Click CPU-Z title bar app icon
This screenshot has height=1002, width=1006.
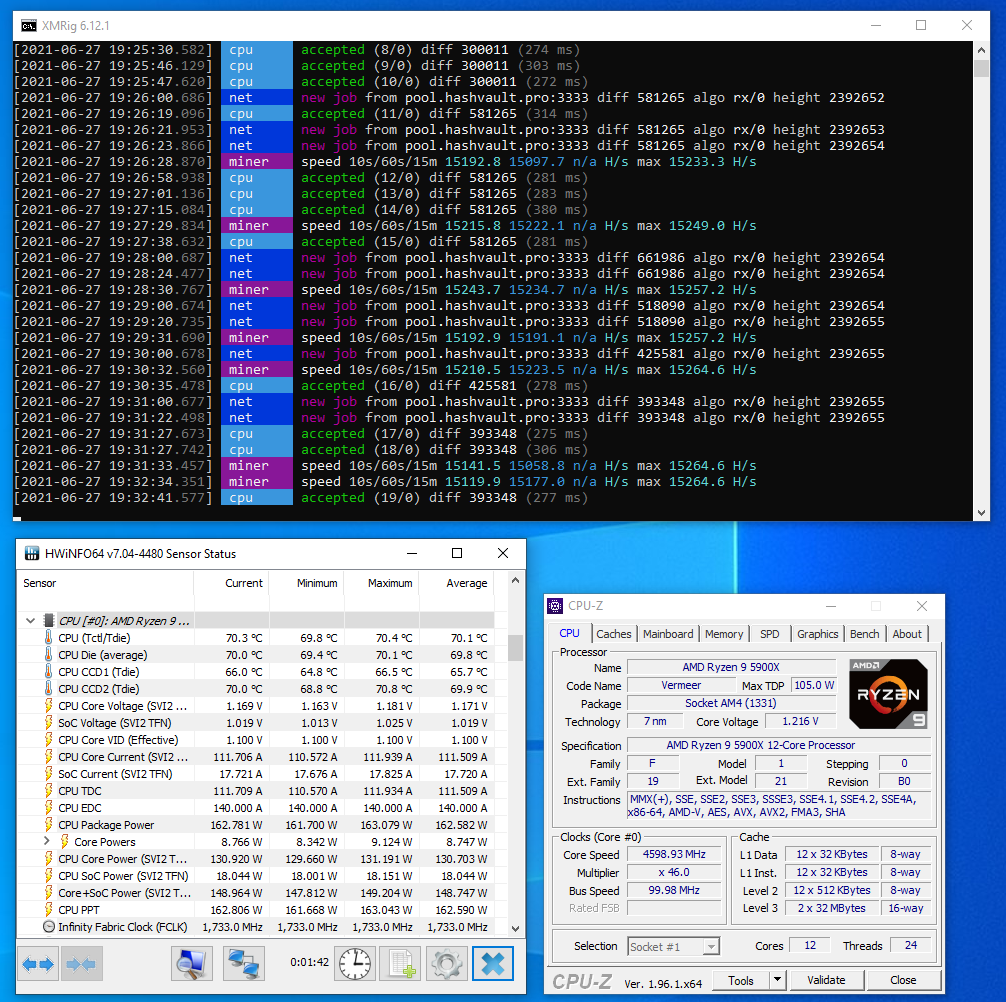[x=555, y=606]
